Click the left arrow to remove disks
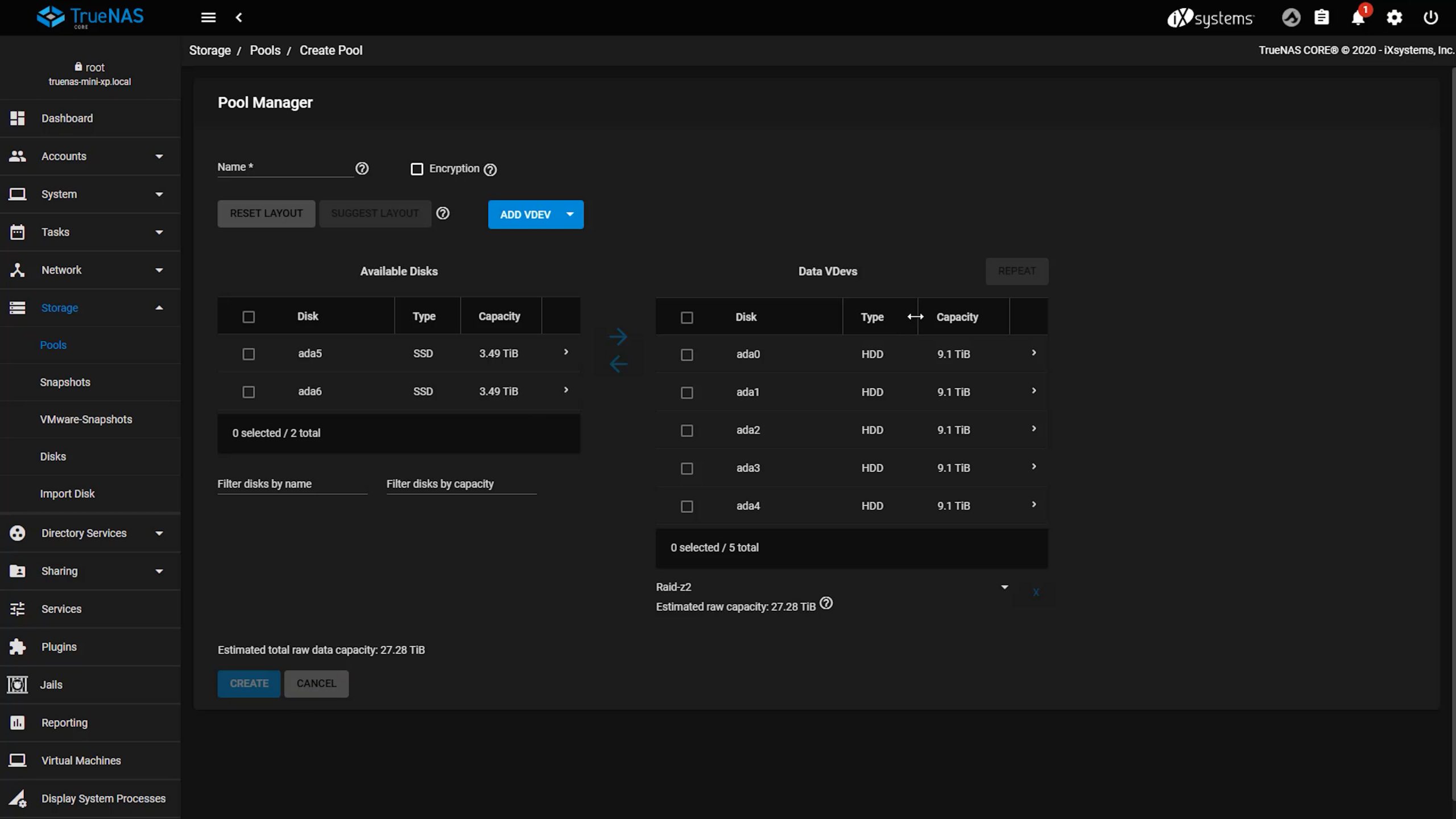Screen dimensions: 1456x819 pyautogui.click(x=618, y=364)
